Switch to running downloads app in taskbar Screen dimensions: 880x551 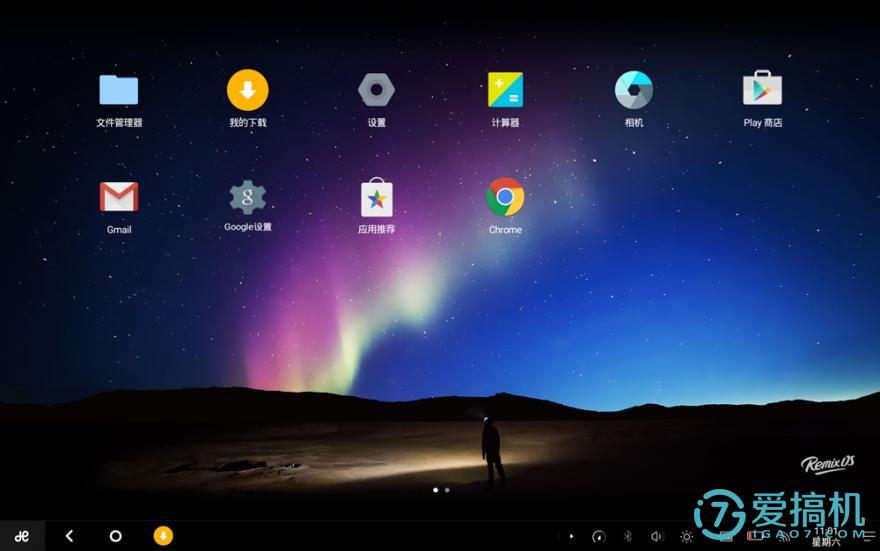[x=163, y=535]
